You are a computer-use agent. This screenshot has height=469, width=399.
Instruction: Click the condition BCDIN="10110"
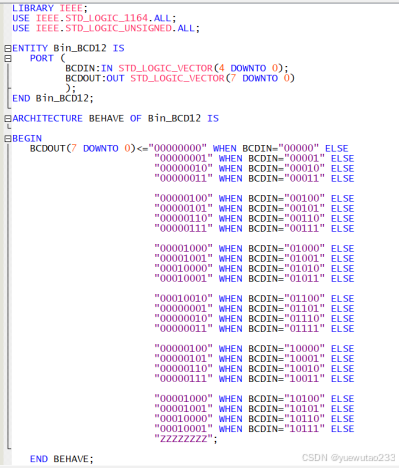click(x=287, y=418)
